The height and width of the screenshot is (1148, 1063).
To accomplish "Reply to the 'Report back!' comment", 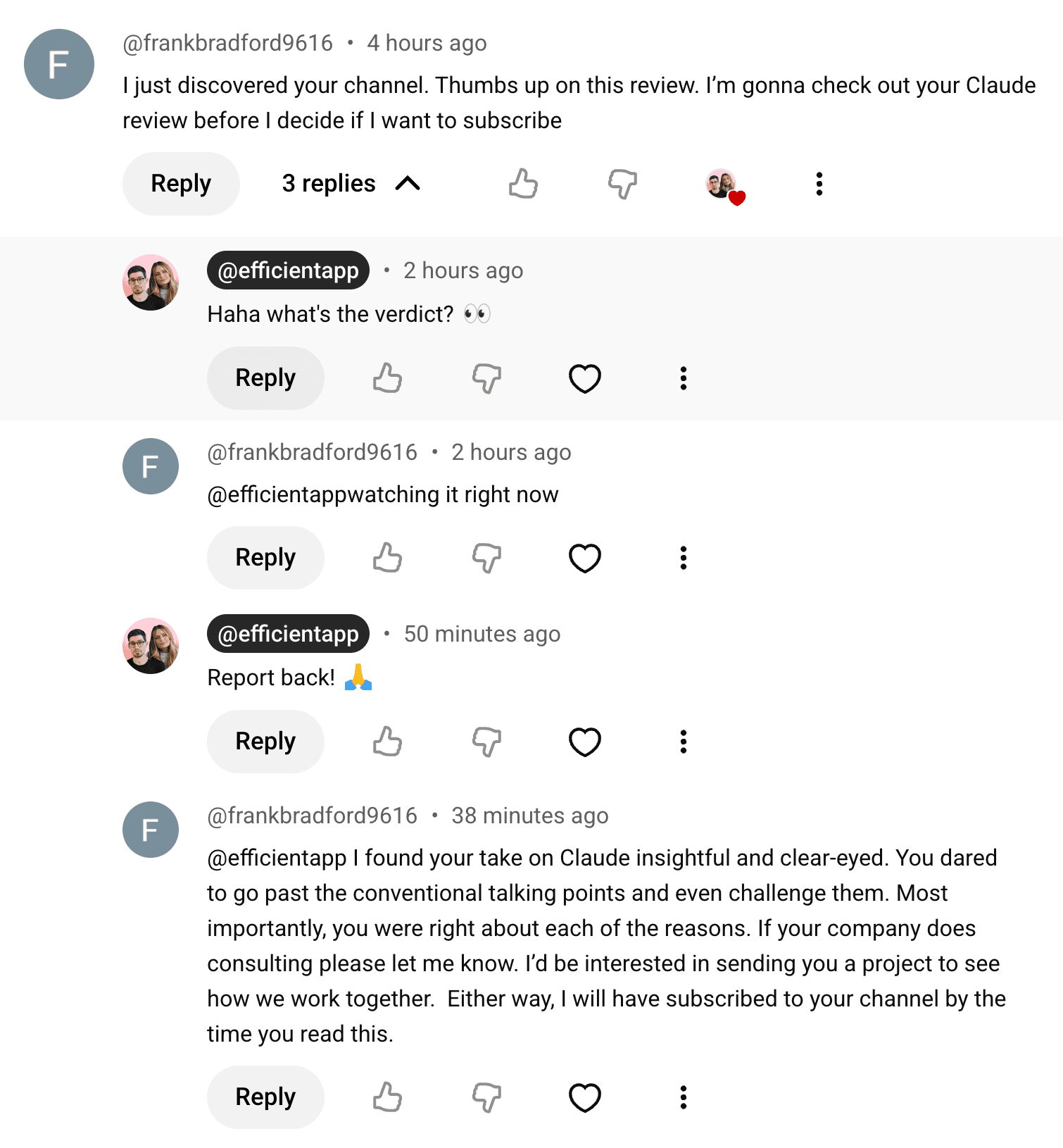I will [x=265, y=742].
